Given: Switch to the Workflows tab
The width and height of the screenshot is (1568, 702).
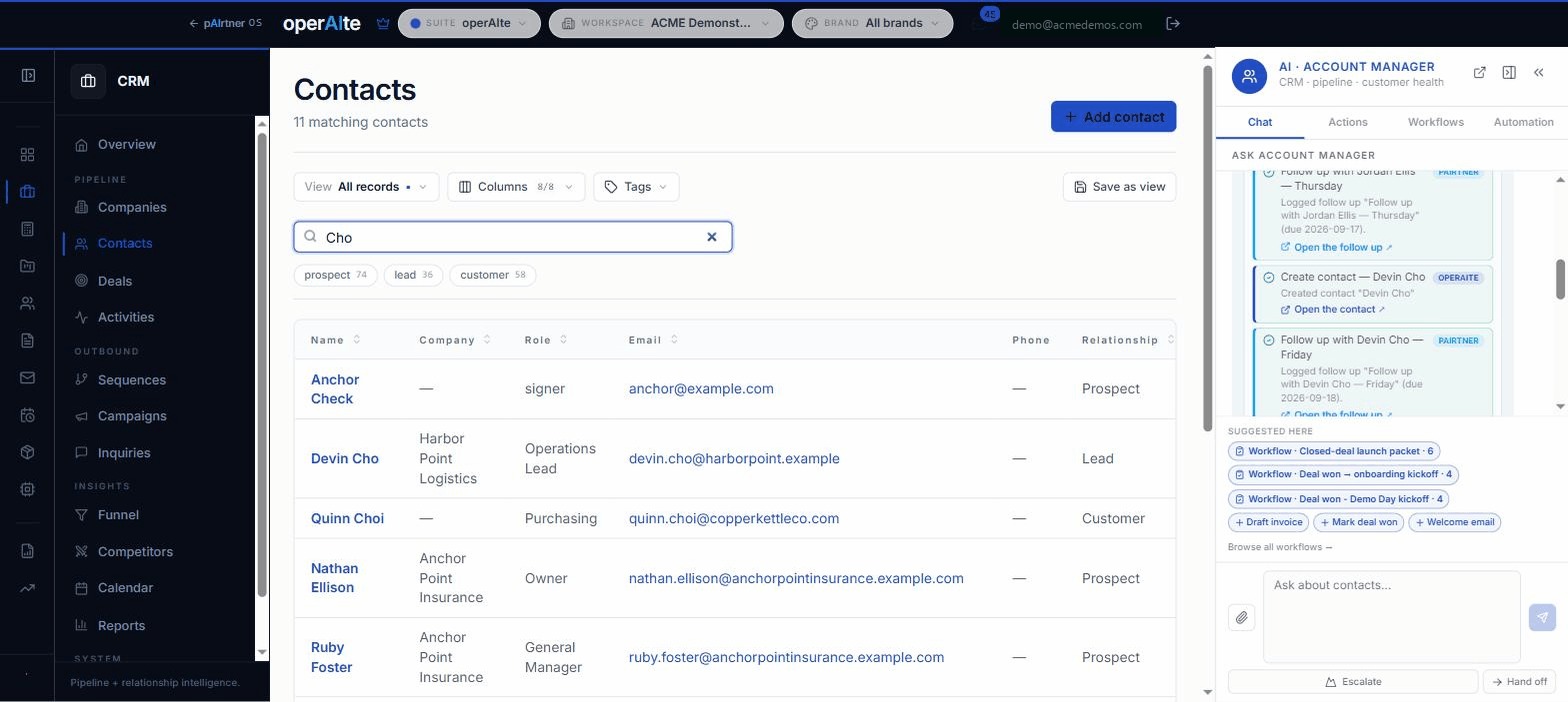Looking at the screenshot, I should coord(1436,122).
